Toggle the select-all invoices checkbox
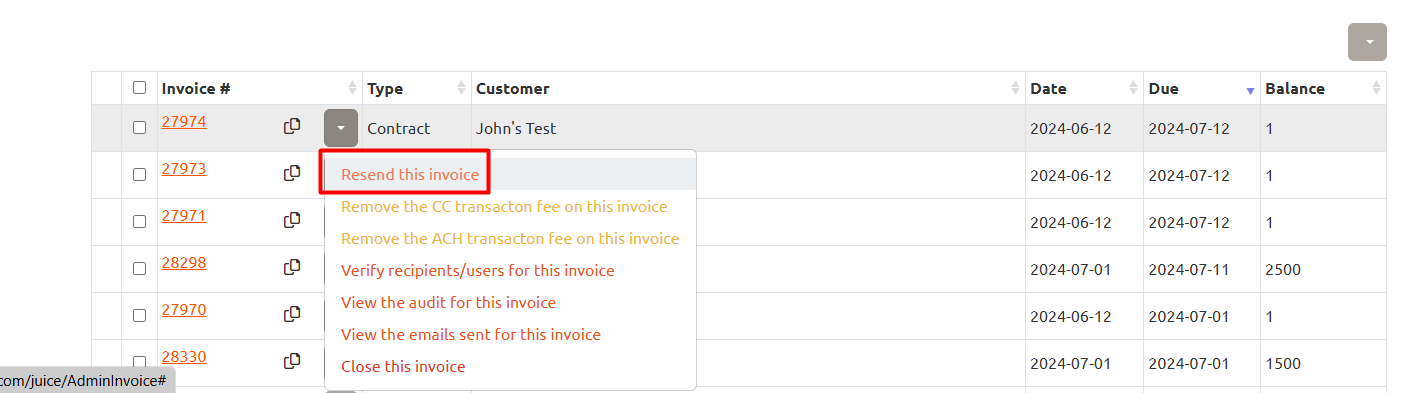 coord(139,88)
